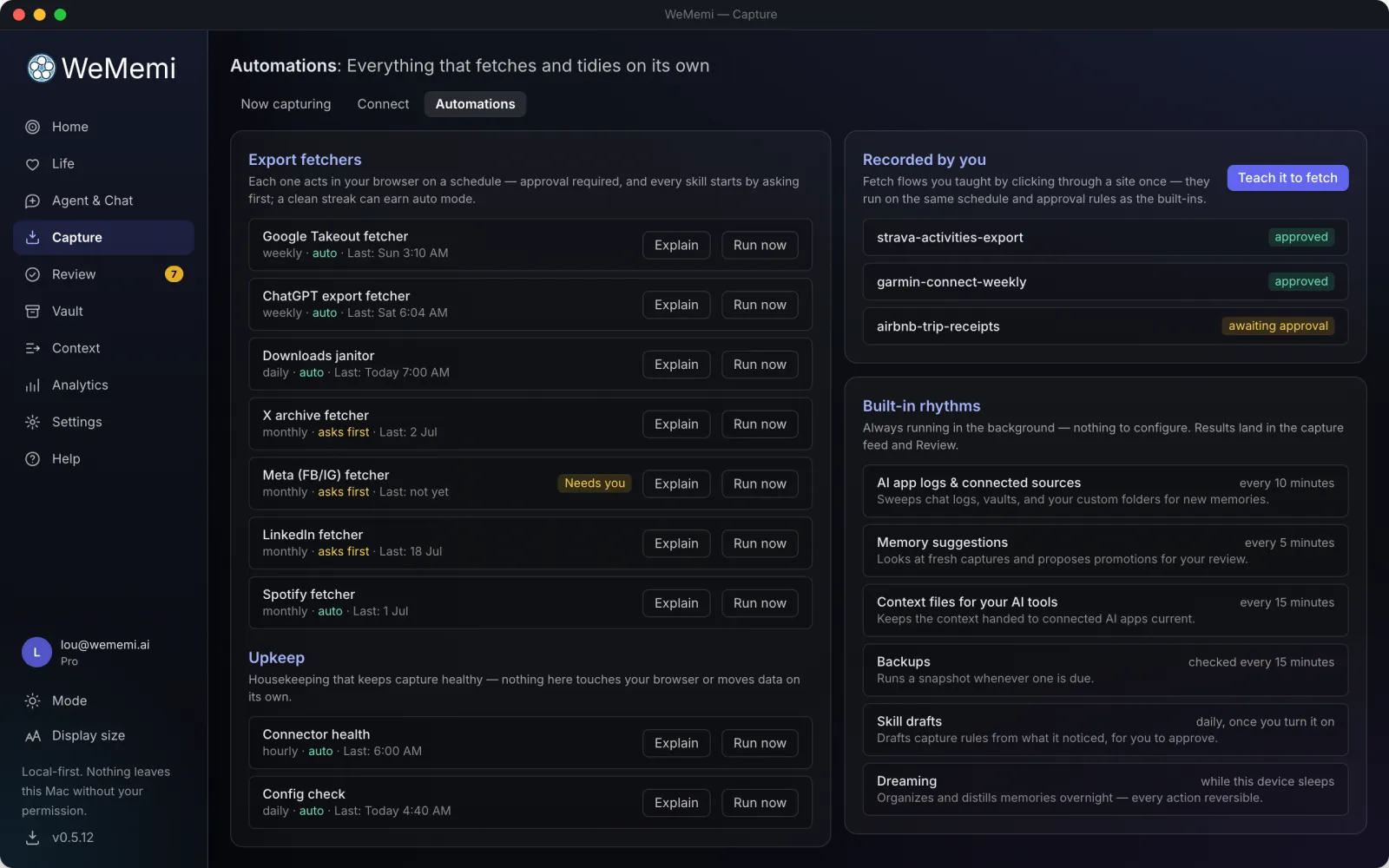Select the Dreaming rhythm row
The width and height of the screenshot is (1389, 868).
pos(1105,789)
